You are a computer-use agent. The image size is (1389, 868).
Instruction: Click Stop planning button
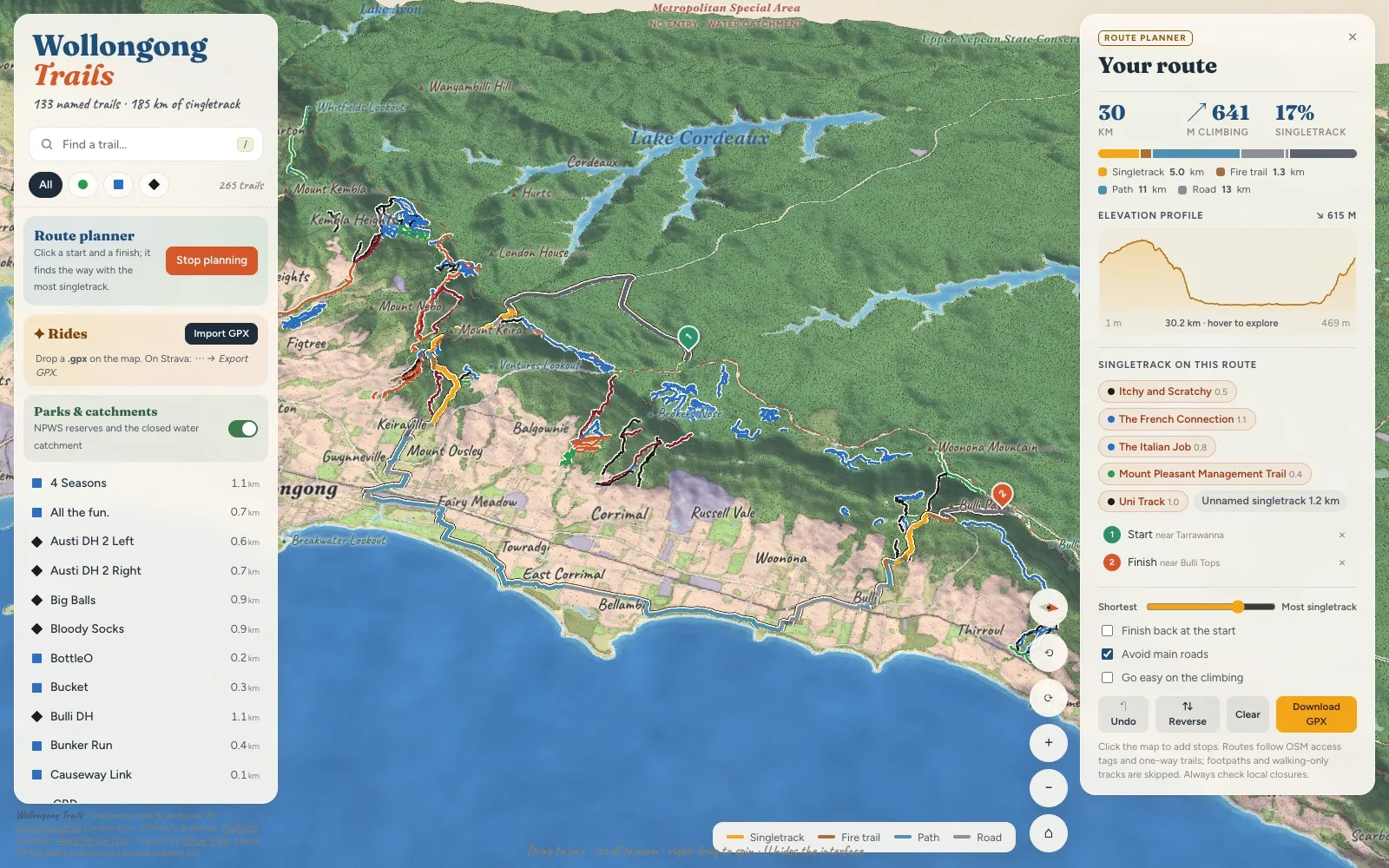tap(212, 260)
